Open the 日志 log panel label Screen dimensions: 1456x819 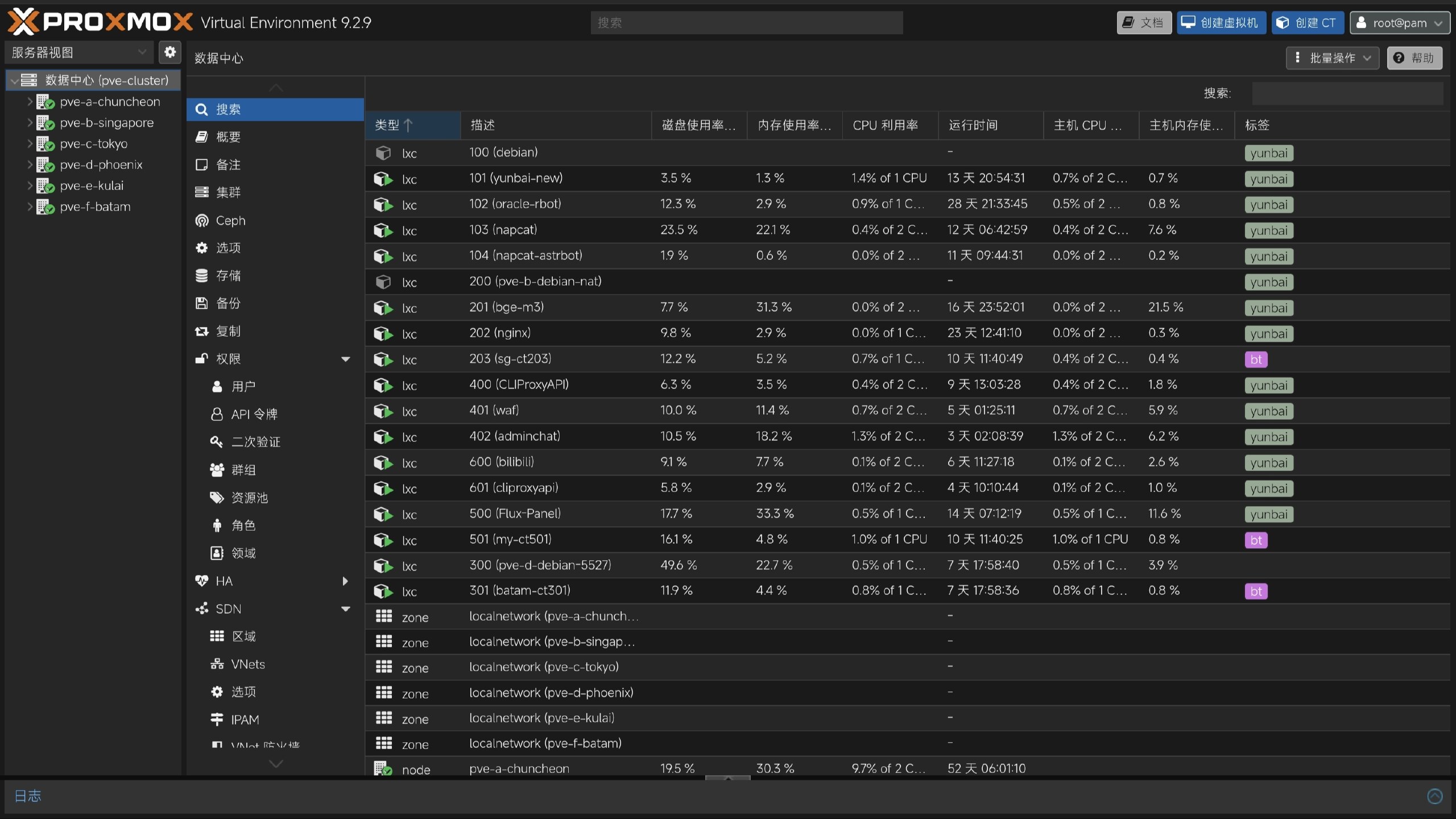pyautogui.click(x=28, y=796)
